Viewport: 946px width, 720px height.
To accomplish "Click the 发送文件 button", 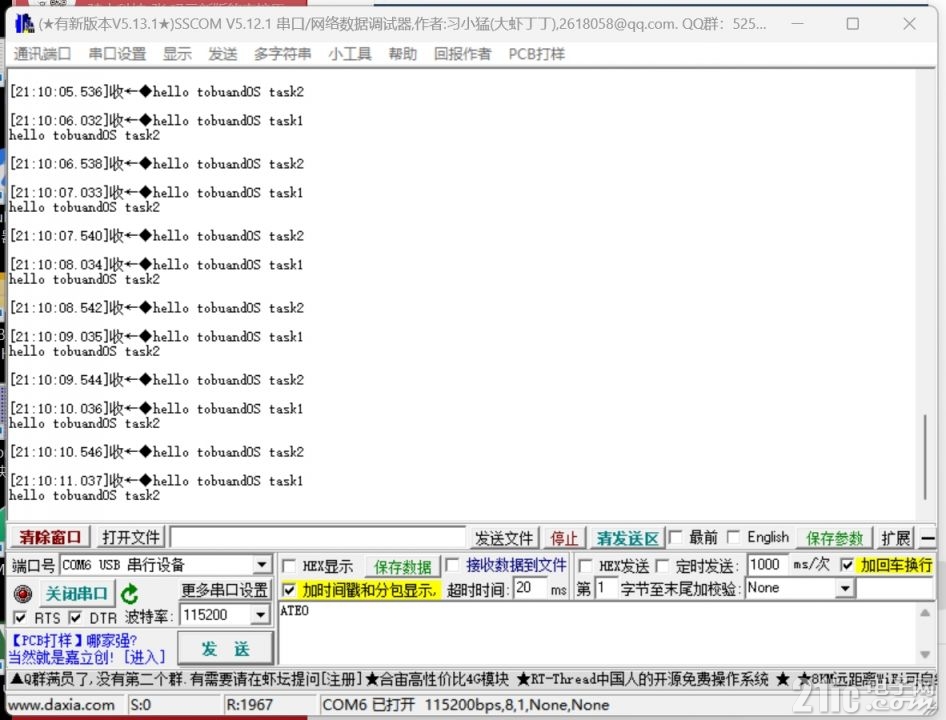I will tap(504, 537).
